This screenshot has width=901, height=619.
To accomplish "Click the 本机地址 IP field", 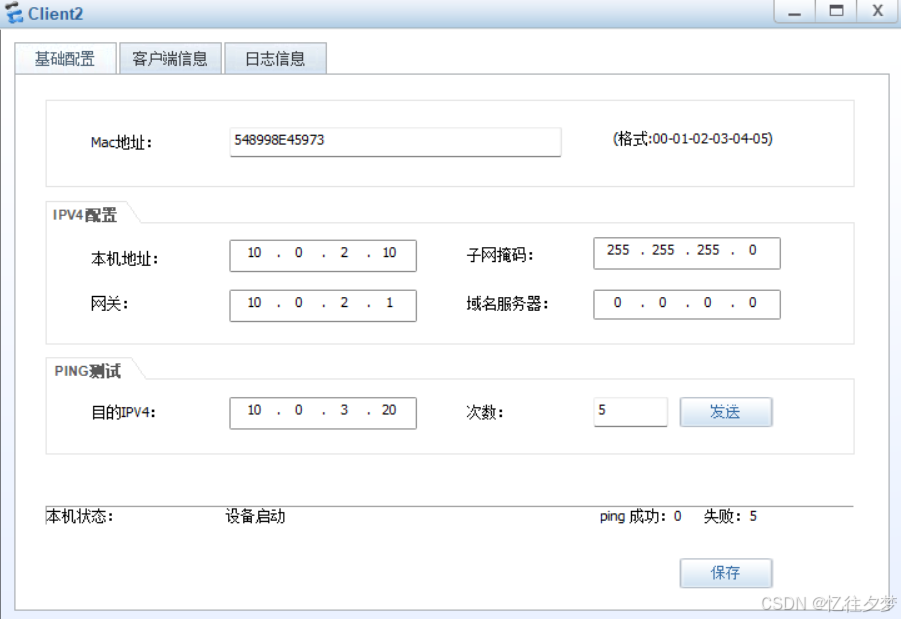I will coord(323,255).
